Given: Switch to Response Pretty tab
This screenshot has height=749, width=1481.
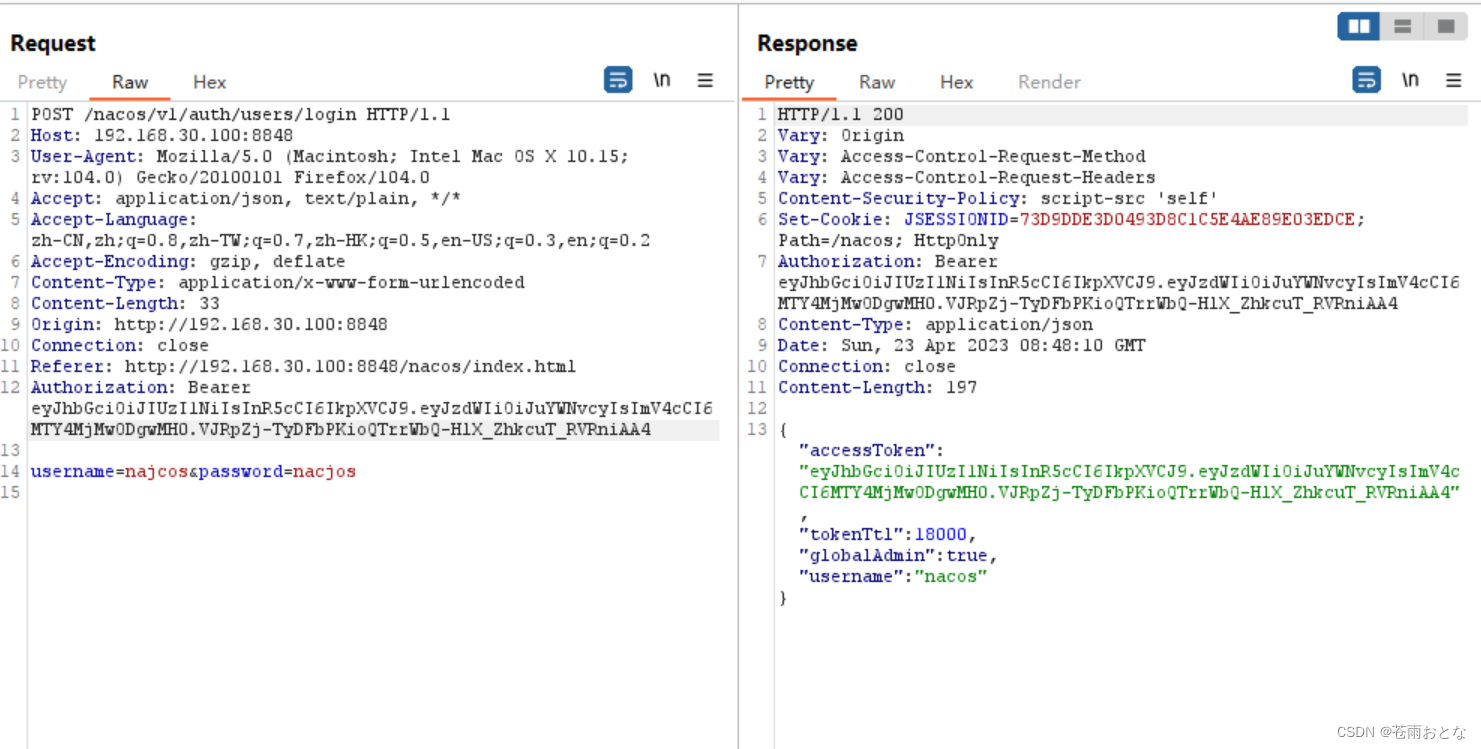Looking at the screenshot, I should [789, 82].
